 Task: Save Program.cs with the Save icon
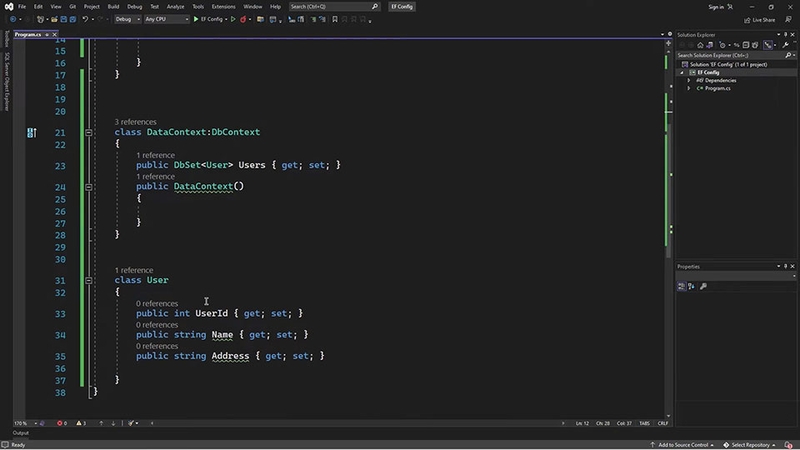pos(63,19)
